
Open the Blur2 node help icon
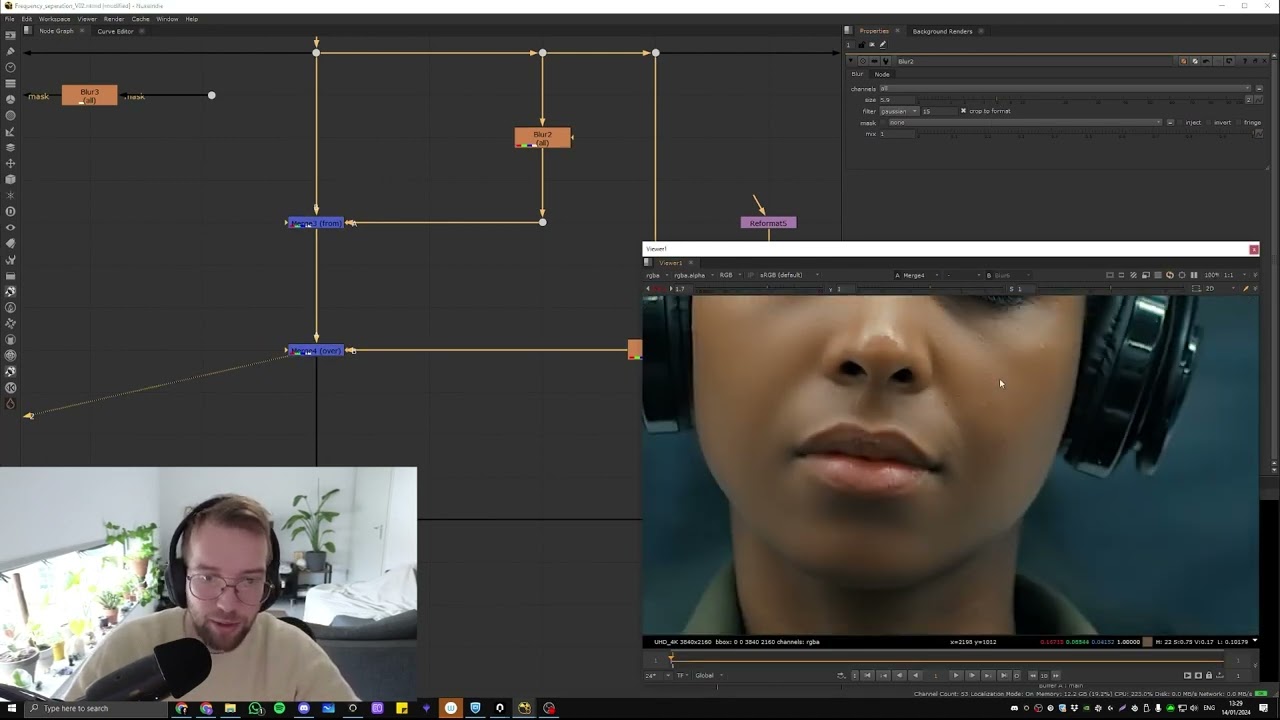1245,61
